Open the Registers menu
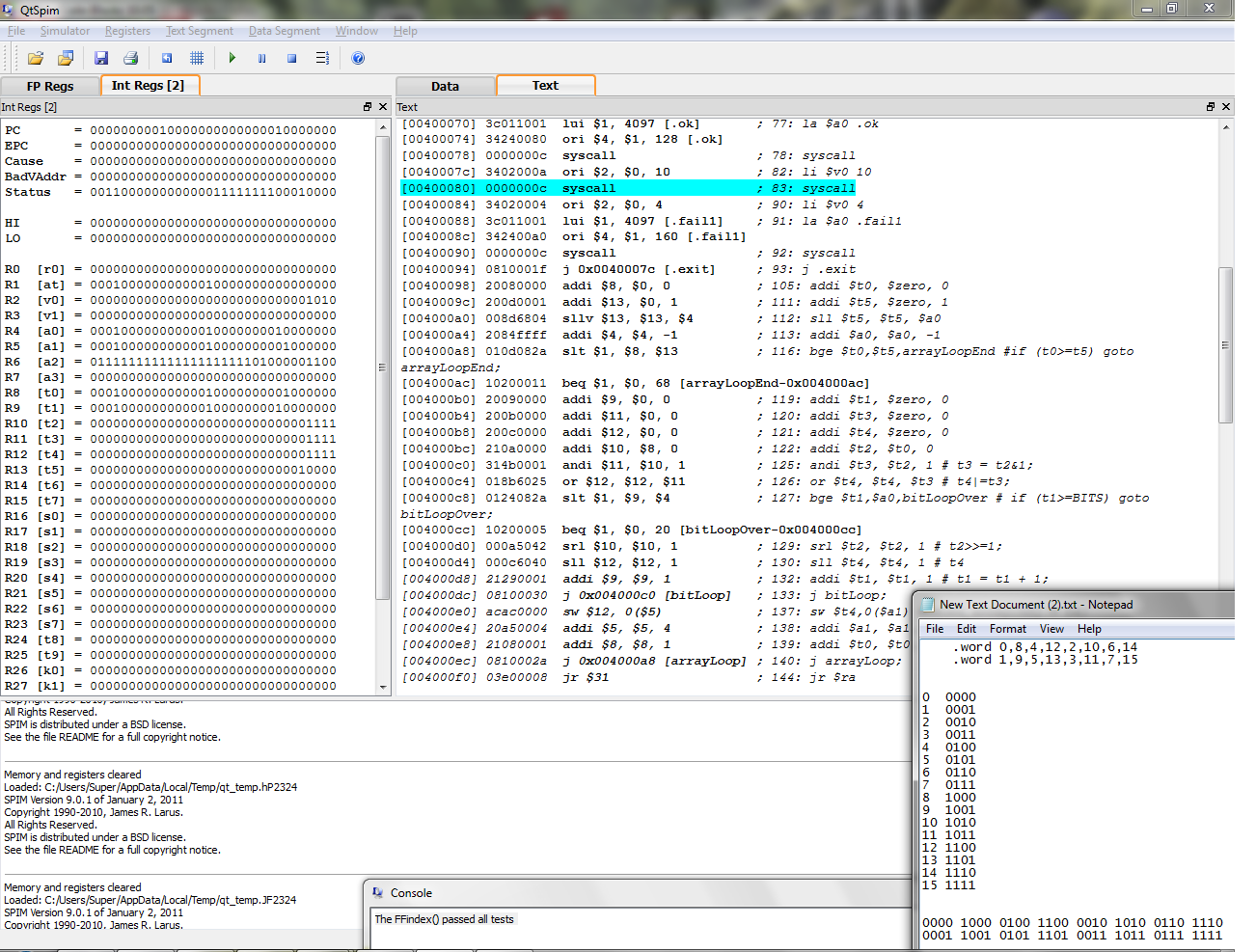Viewport: 1256px width, 952px height. tap(127, 31)
